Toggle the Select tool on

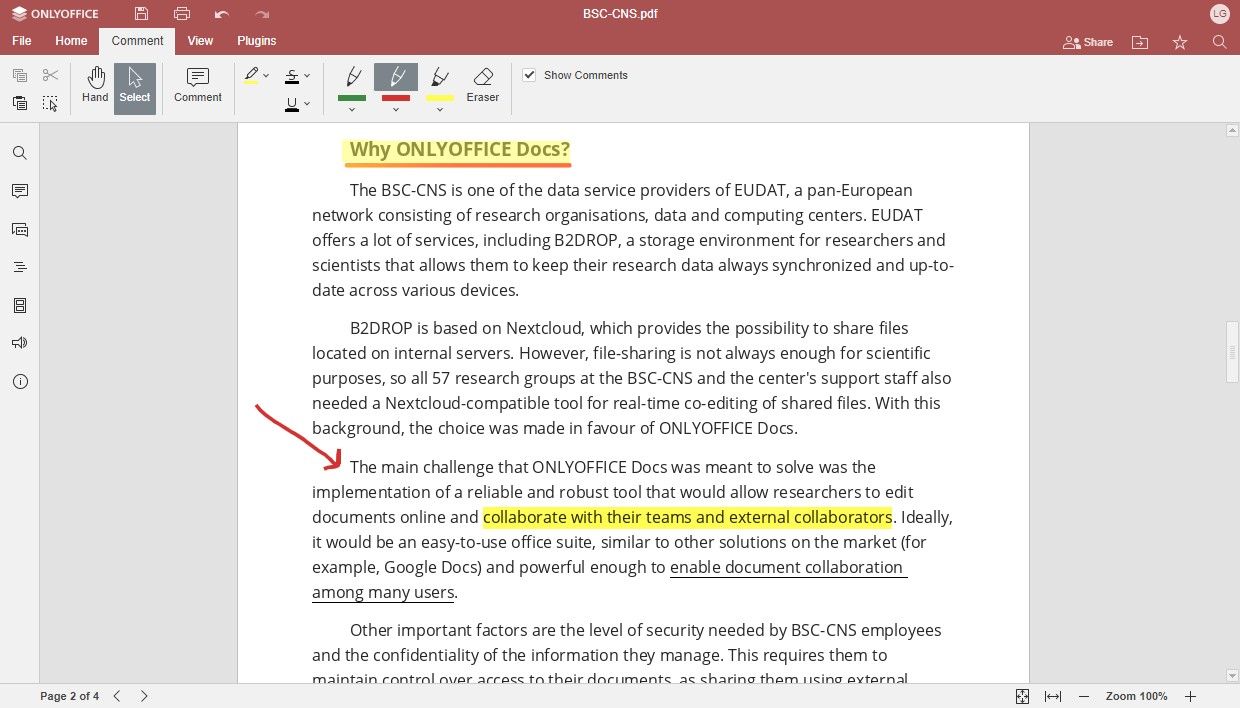(x=134, y=85)
